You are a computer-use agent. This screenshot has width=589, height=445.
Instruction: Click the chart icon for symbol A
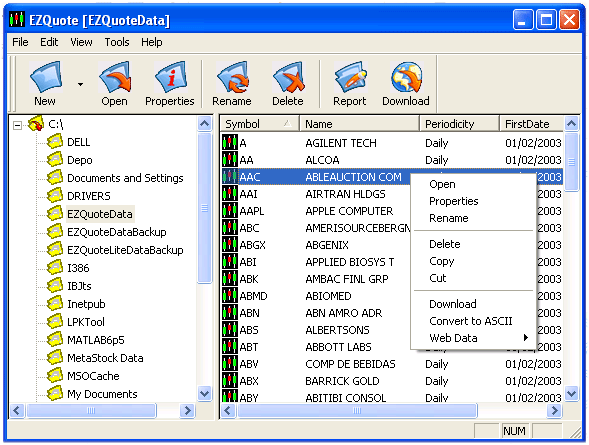pyautogui.click(x=230, y=143)
